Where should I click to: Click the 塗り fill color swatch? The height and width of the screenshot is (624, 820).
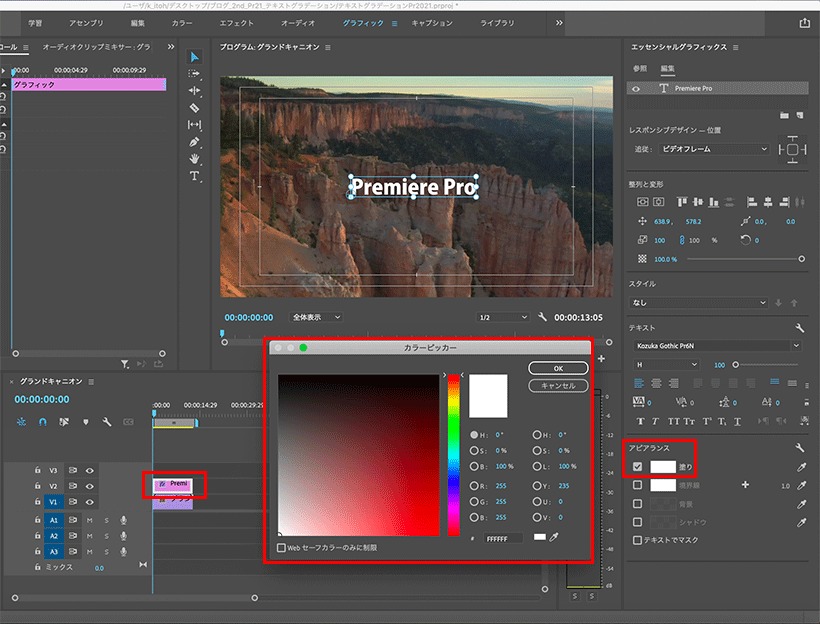(663, 467)
